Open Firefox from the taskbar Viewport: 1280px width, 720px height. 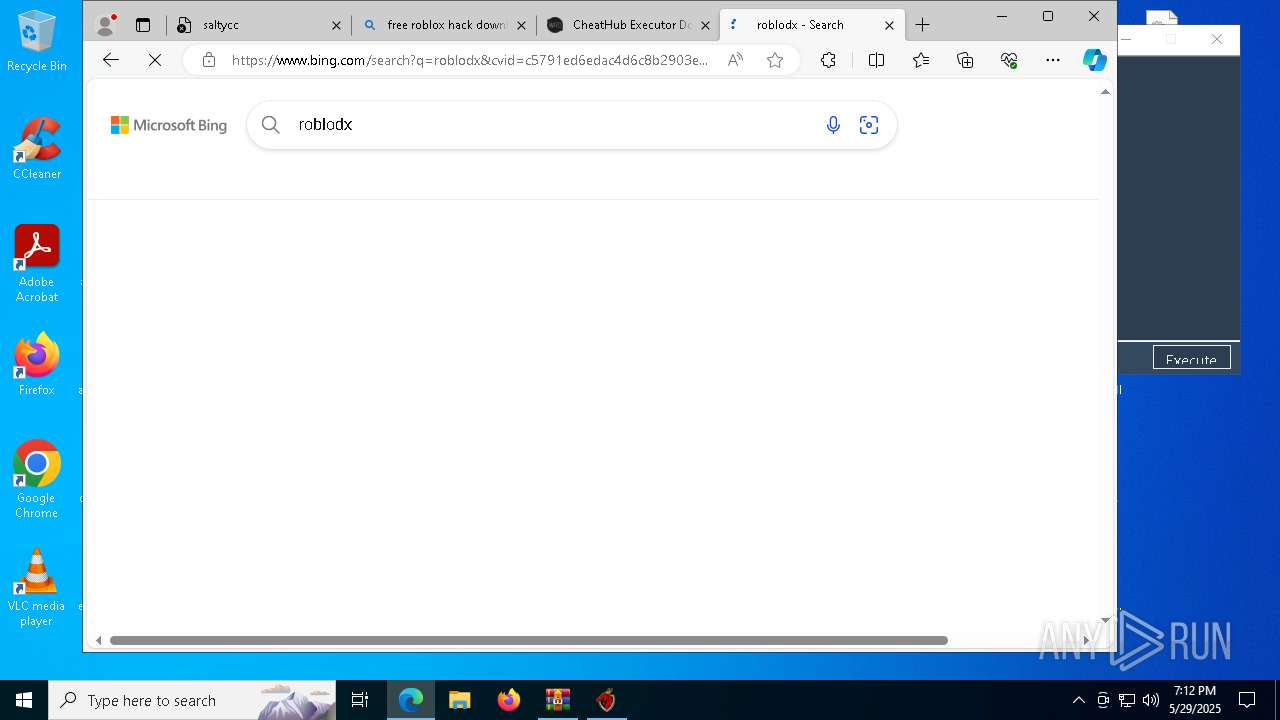click(509, 700)
